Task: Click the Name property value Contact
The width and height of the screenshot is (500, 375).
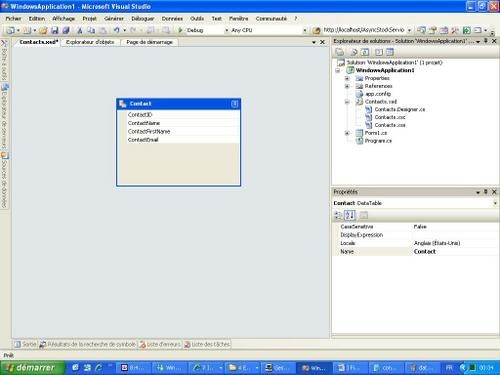Action: point(455,252)
